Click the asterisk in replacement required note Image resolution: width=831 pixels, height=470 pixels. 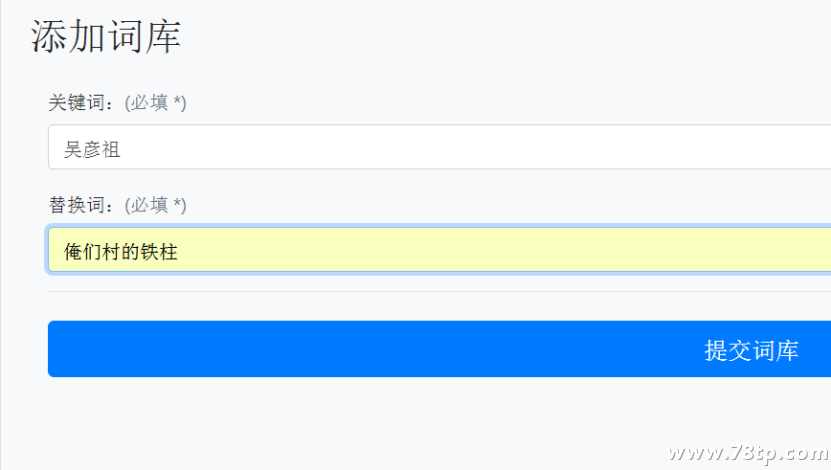click(177, 202)
